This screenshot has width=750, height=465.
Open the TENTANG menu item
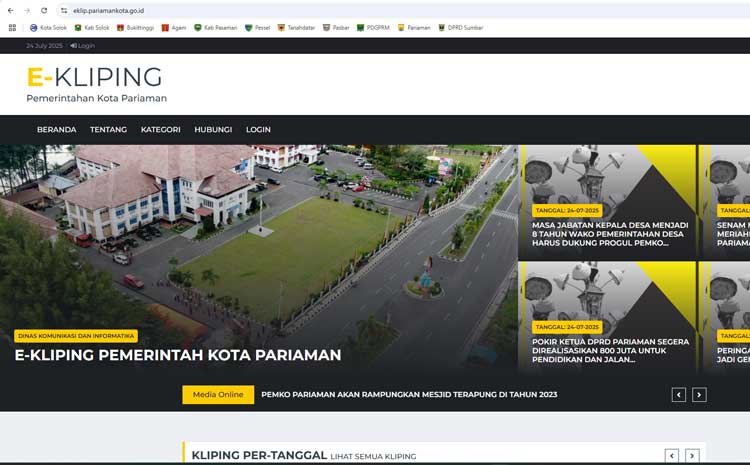[x=109, y=130]
